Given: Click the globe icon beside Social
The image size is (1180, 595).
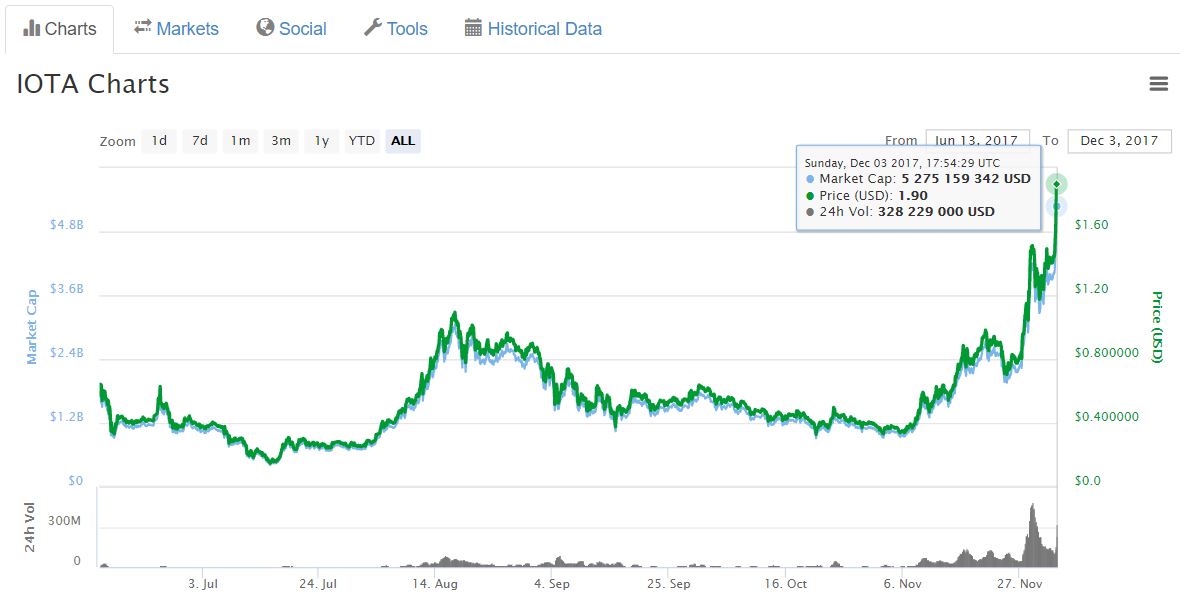Looking at the screenshot, I should click(x=265, y=28).
